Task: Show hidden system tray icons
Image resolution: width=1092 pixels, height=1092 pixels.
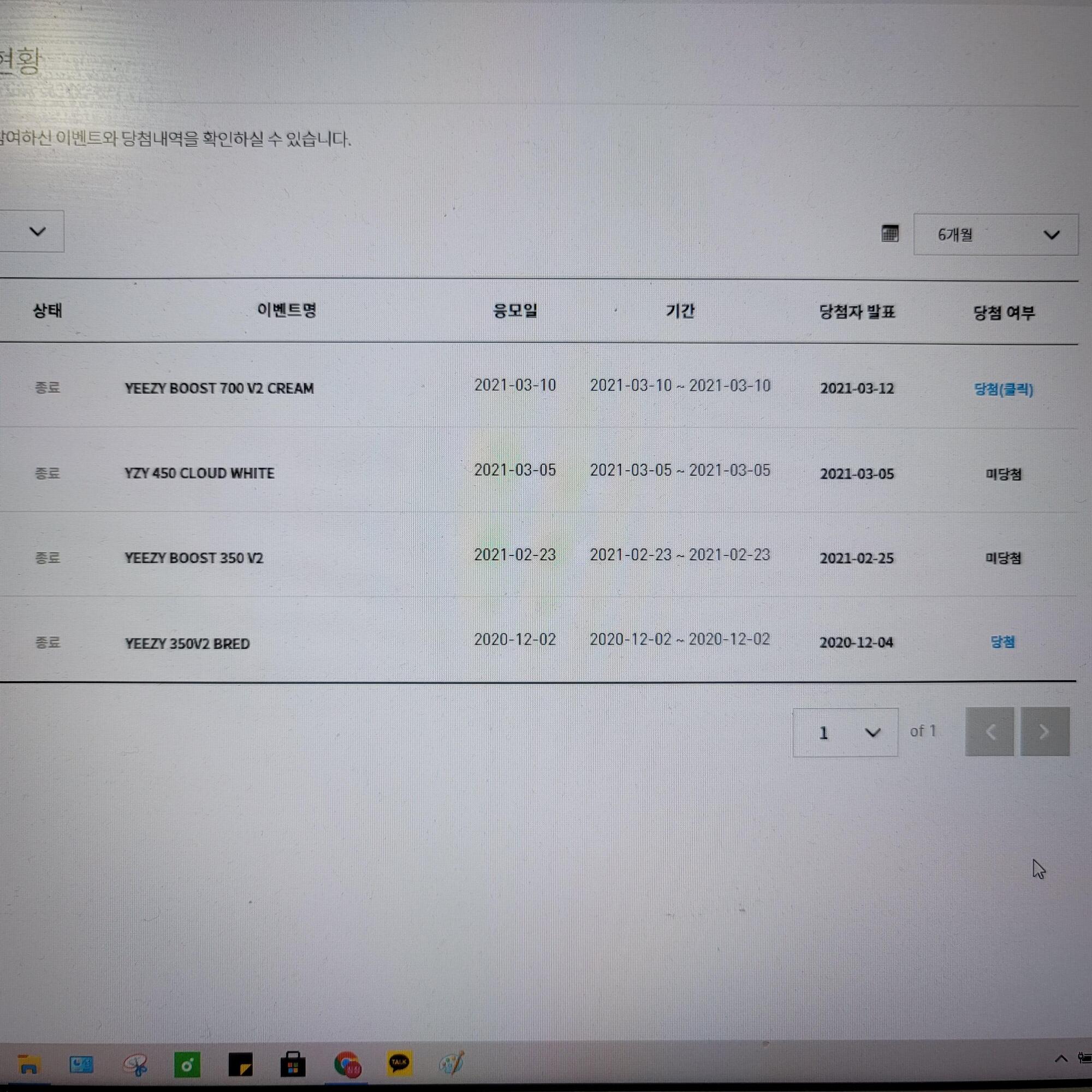Action: pos(1061,1059)
